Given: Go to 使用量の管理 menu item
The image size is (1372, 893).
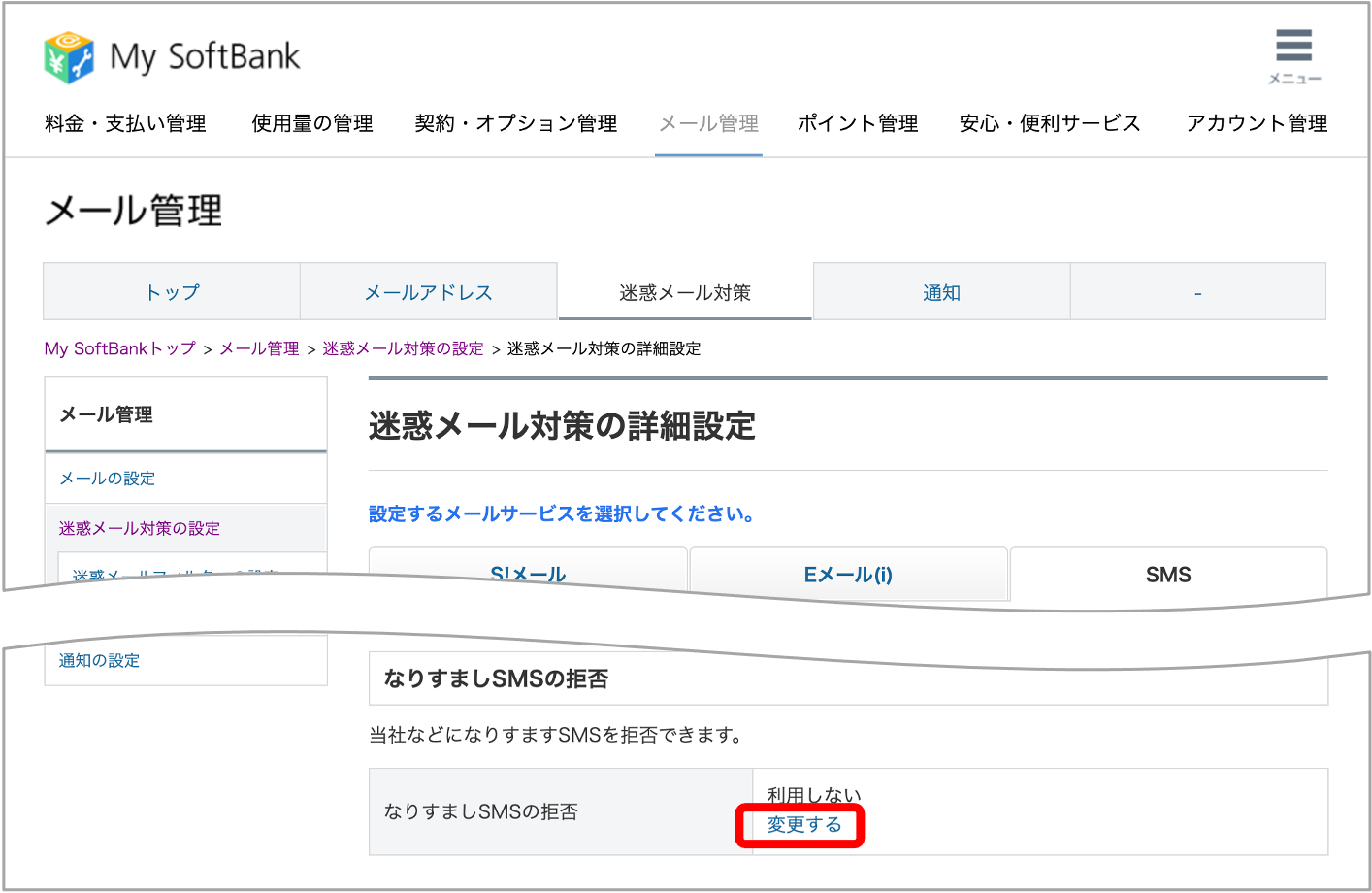Looking at the screenshot, I should coord(312,123).
